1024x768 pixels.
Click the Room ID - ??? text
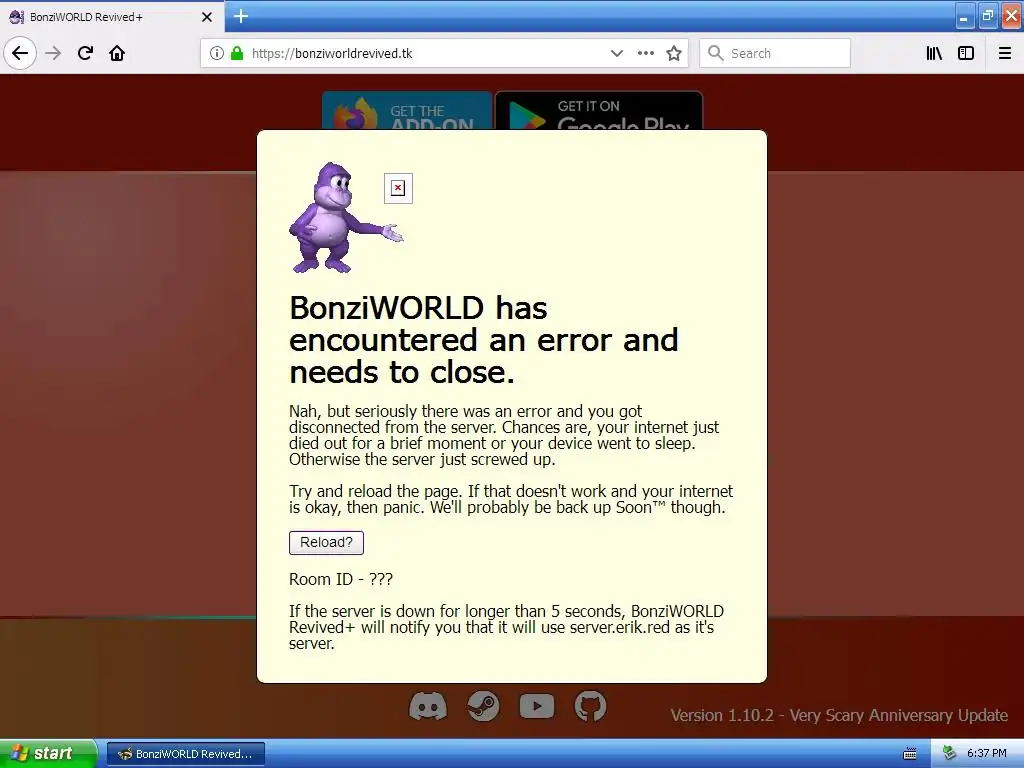(x=341, y=579)
